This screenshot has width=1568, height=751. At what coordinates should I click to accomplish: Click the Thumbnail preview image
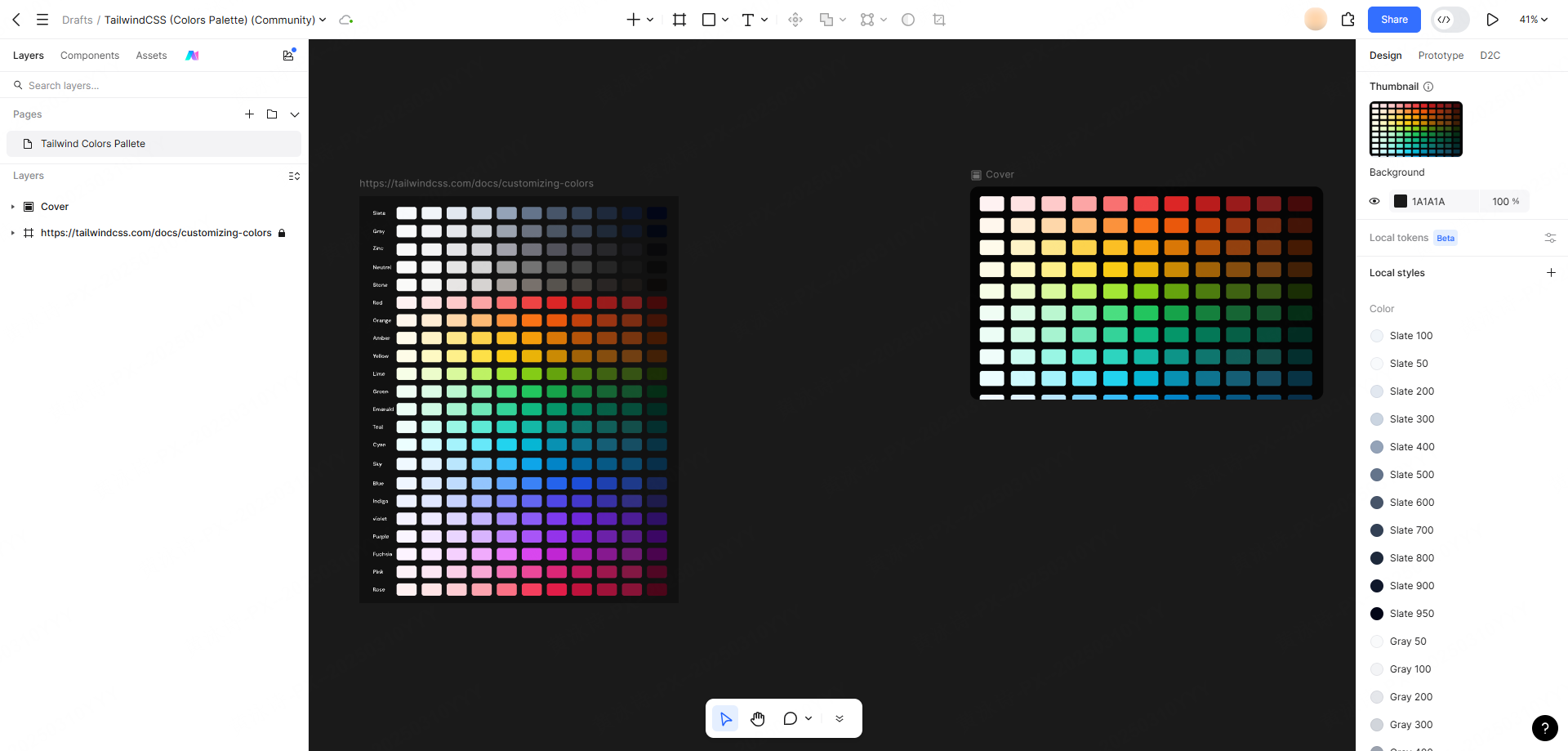[1416, 129]
